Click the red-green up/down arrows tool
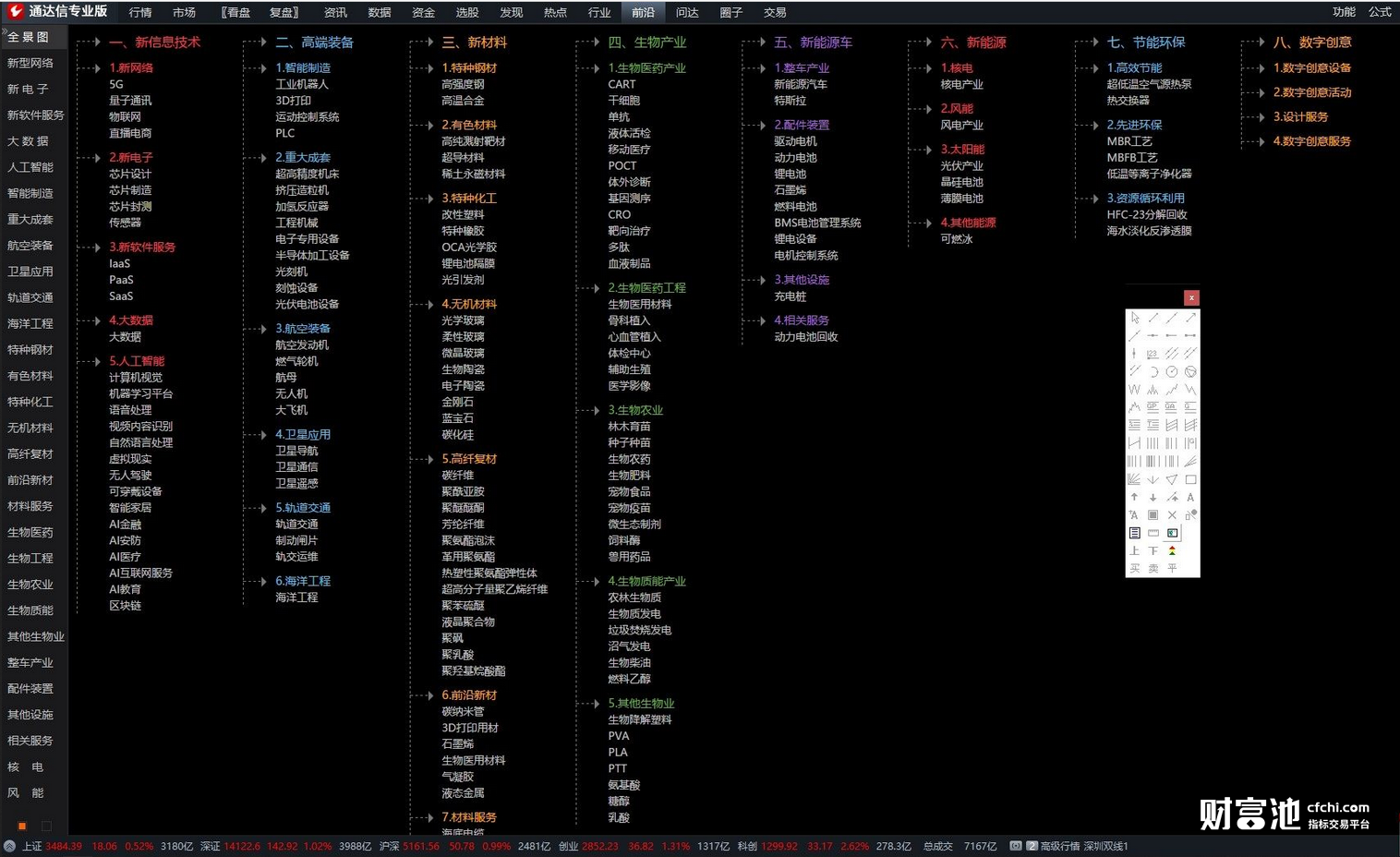This screenshot has height=857, width=1400. pyautogui.click(x=1172, y=550)
